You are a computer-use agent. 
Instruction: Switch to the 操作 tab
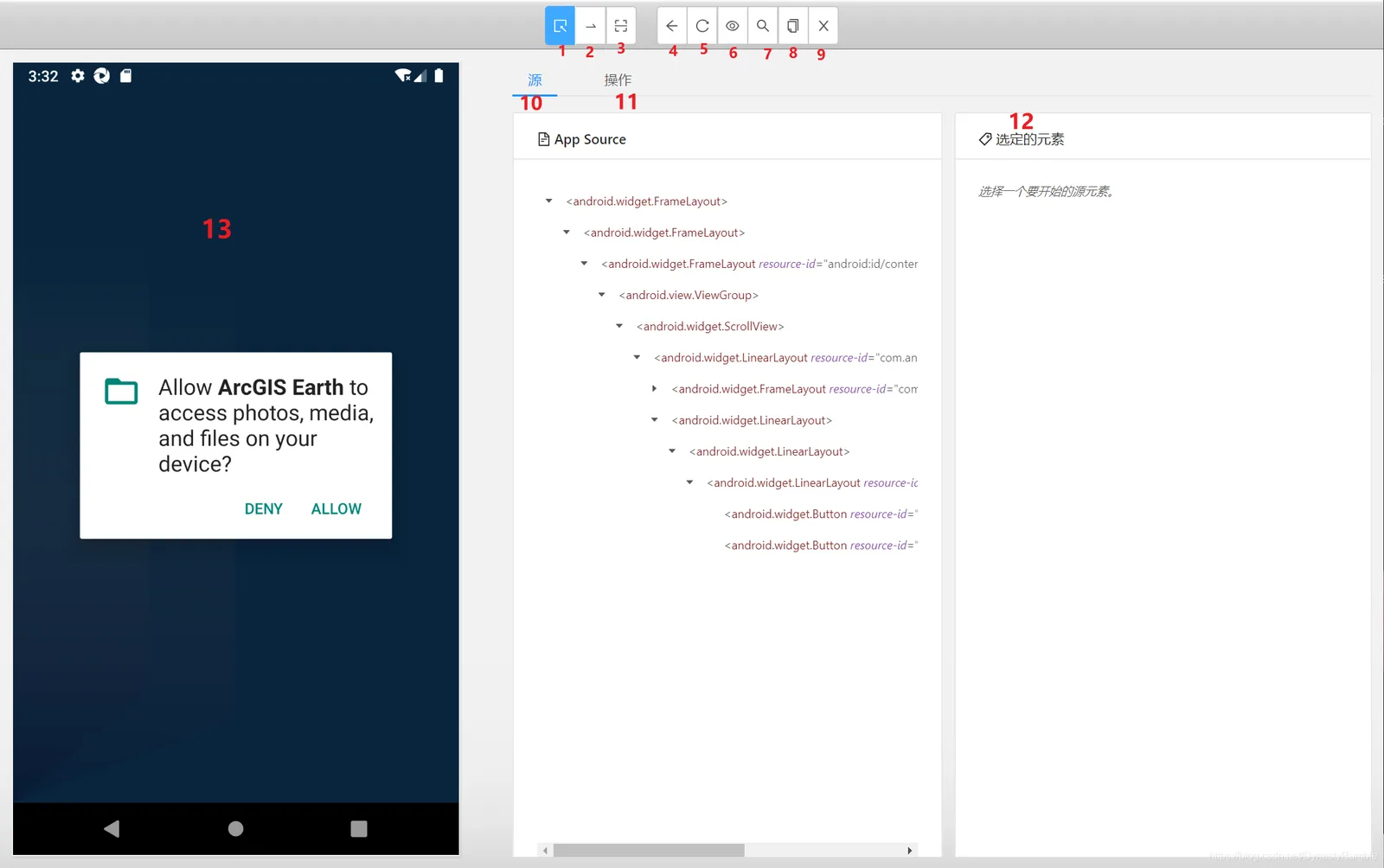pyautogui.click(x=618, y=80)
